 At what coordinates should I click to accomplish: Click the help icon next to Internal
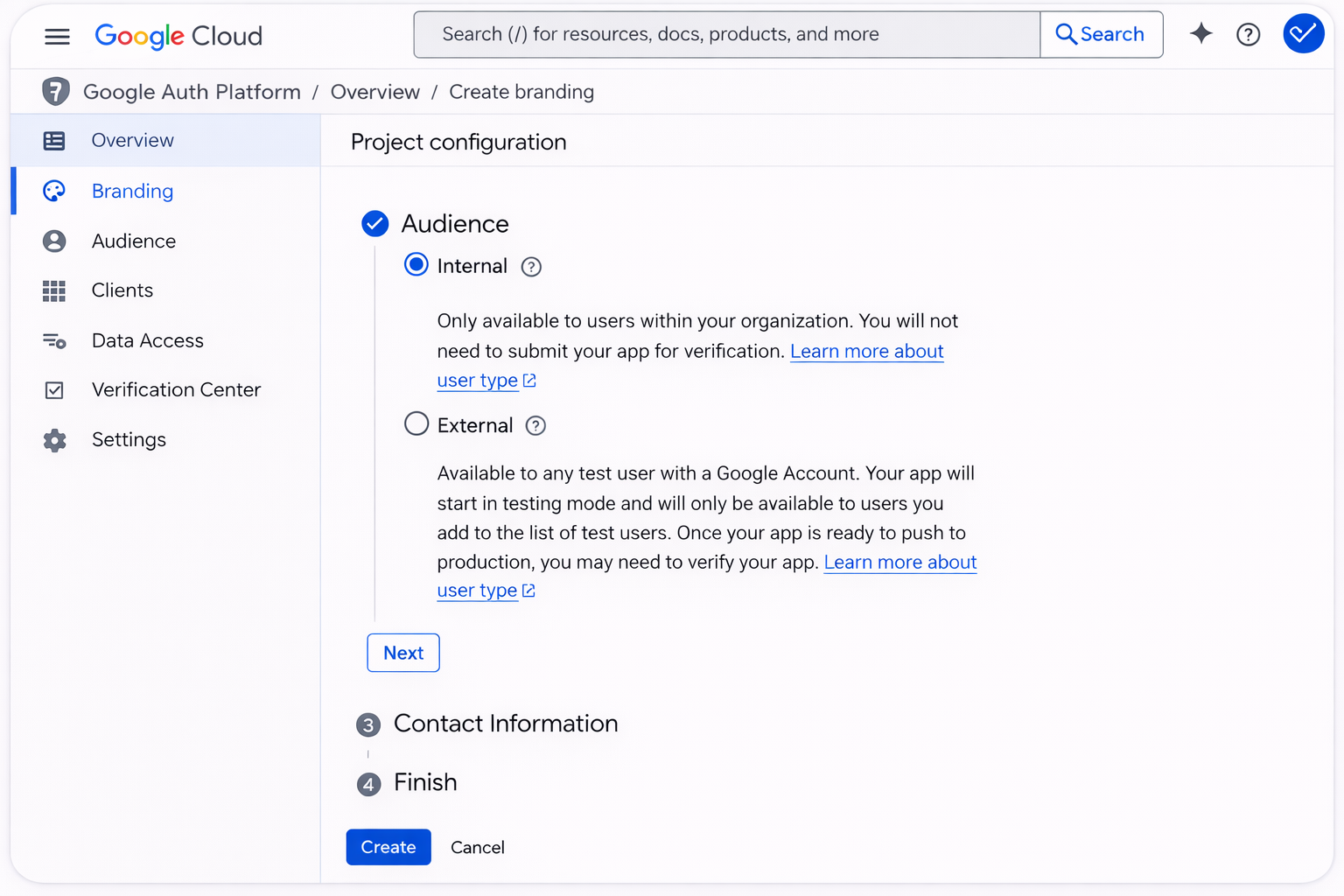531,267
